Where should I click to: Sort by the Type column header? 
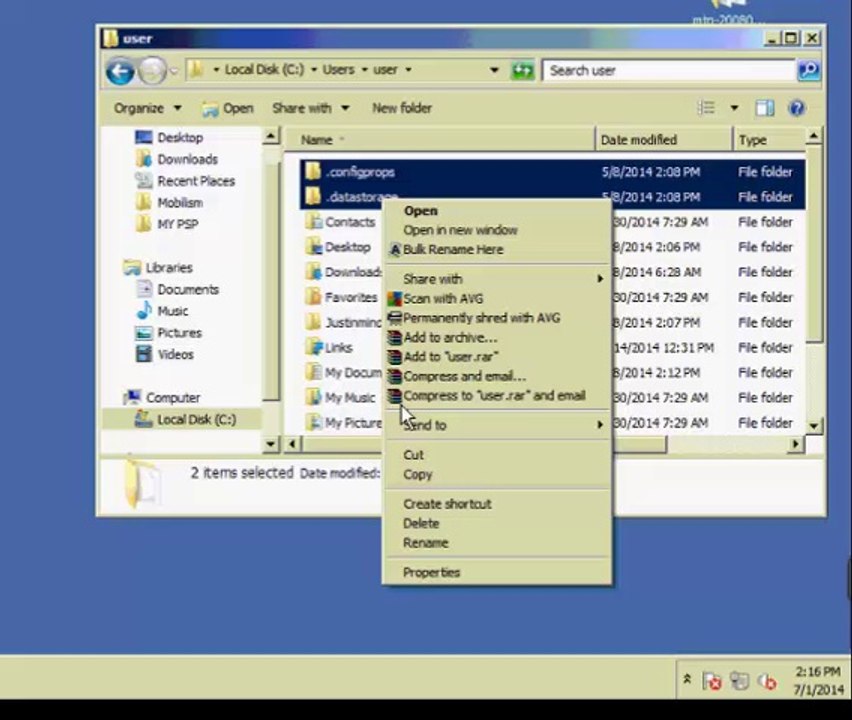tap(769, 140)
